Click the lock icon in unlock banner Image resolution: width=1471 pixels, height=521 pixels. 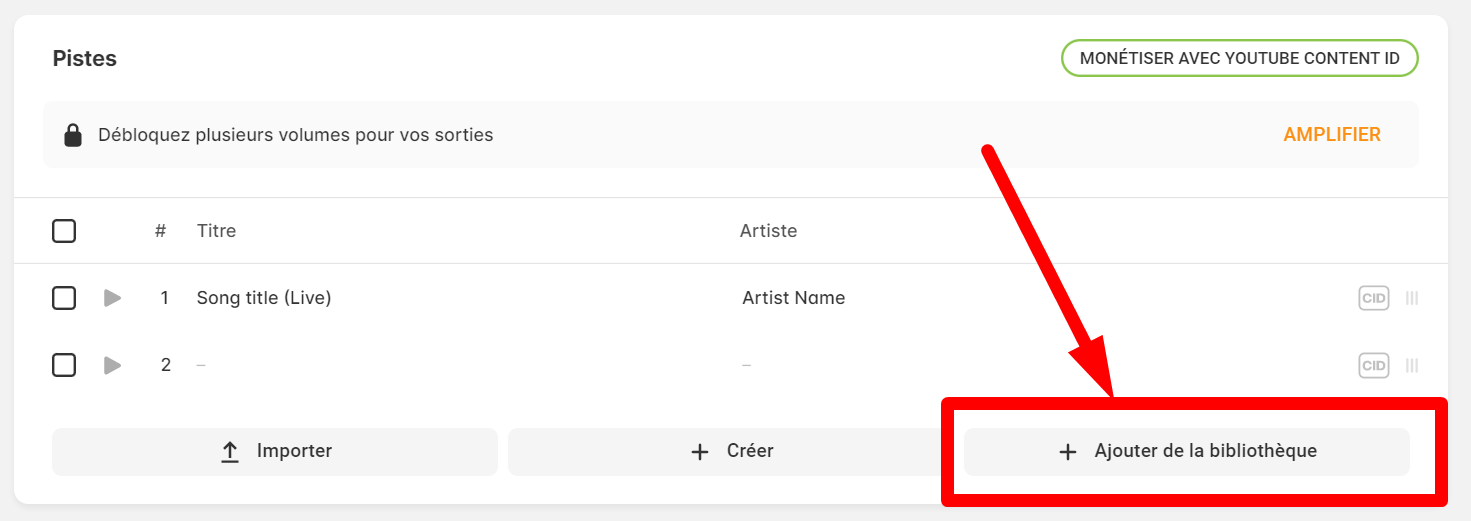point(73,135)
